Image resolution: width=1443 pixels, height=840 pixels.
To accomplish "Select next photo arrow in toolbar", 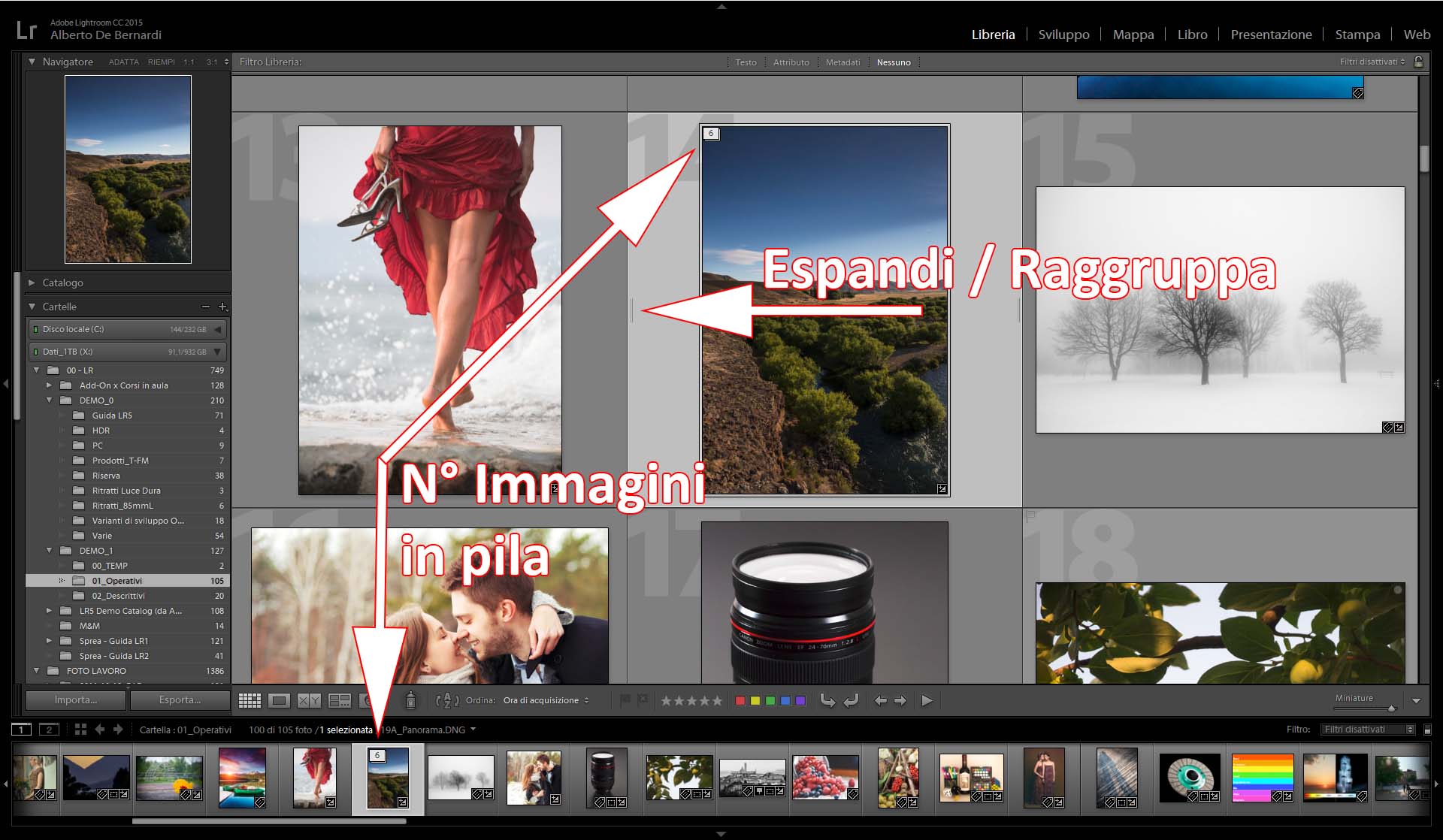I will click(900, 700).
